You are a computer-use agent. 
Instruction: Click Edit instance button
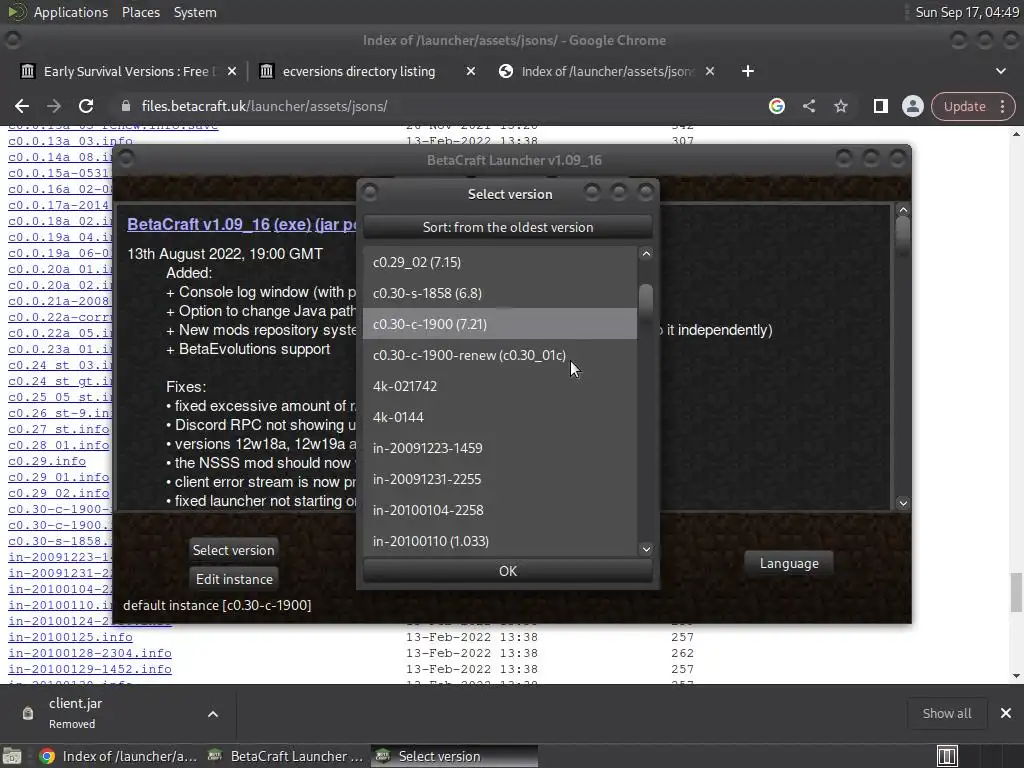pos(234,579)
